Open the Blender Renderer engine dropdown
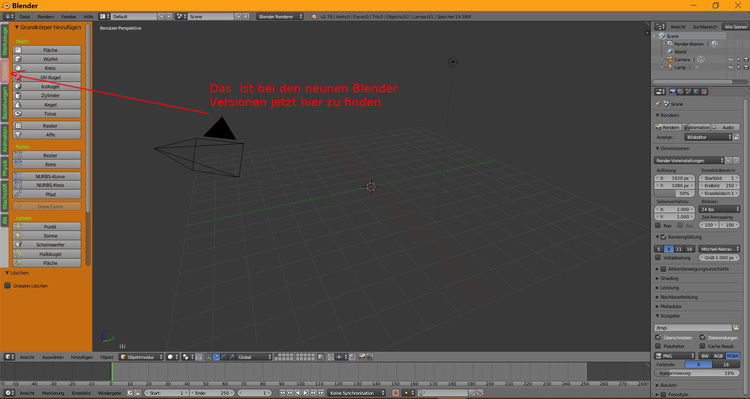 (x=280, y=17)
